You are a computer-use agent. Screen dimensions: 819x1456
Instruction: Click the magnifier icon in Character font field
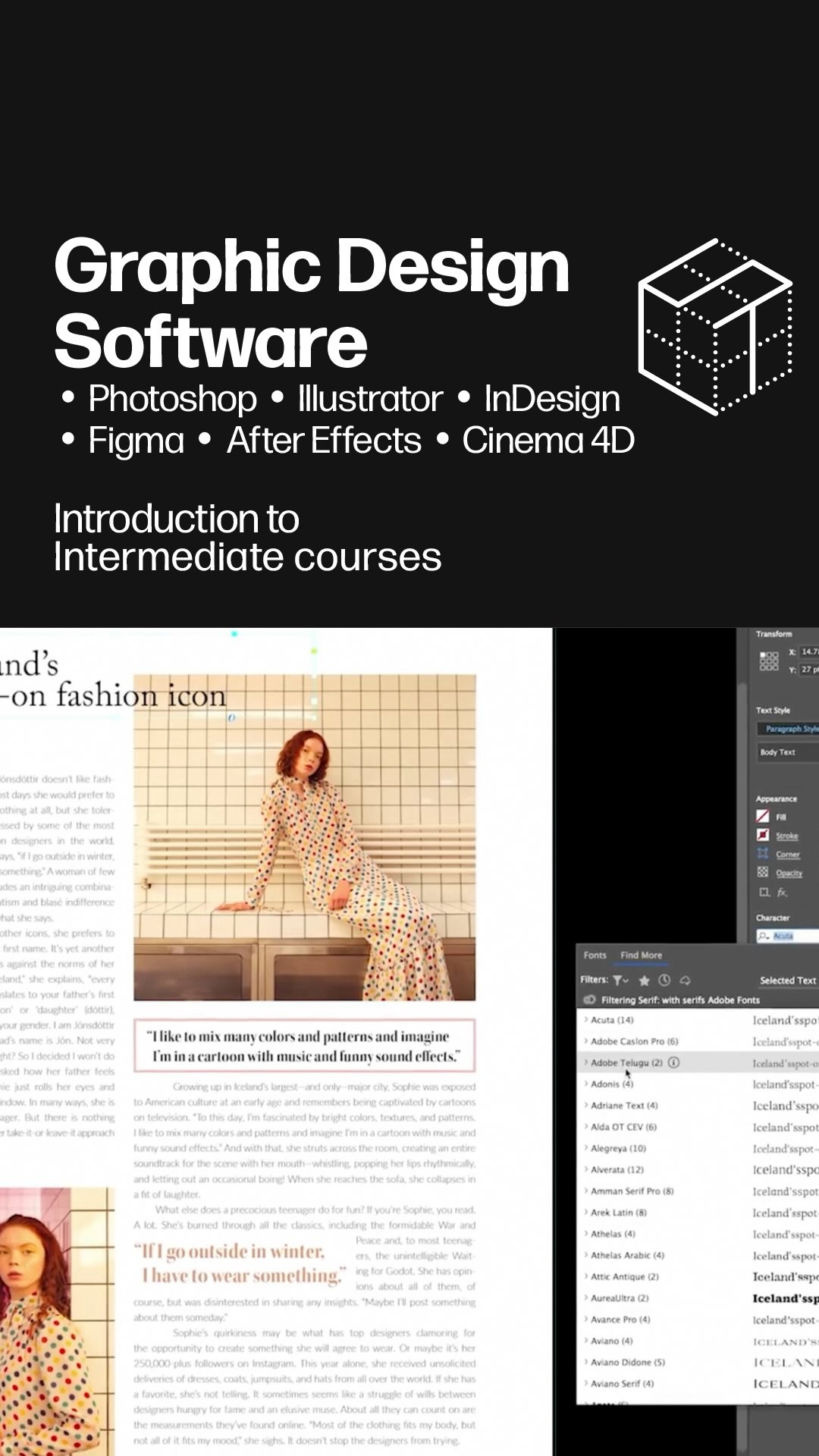[764, 936]
